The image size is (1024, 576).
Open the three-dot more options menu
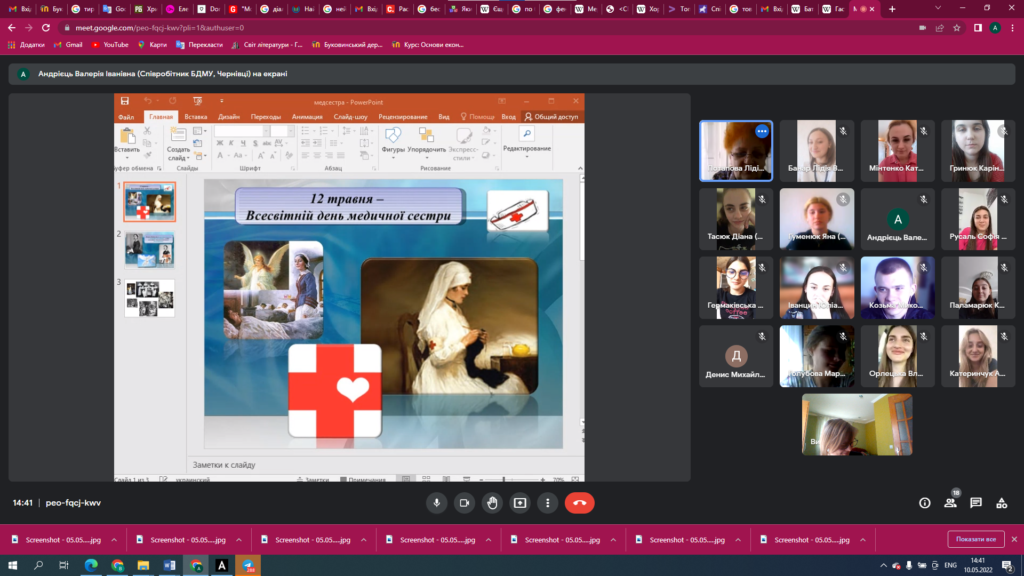click(x=547, y=503)
